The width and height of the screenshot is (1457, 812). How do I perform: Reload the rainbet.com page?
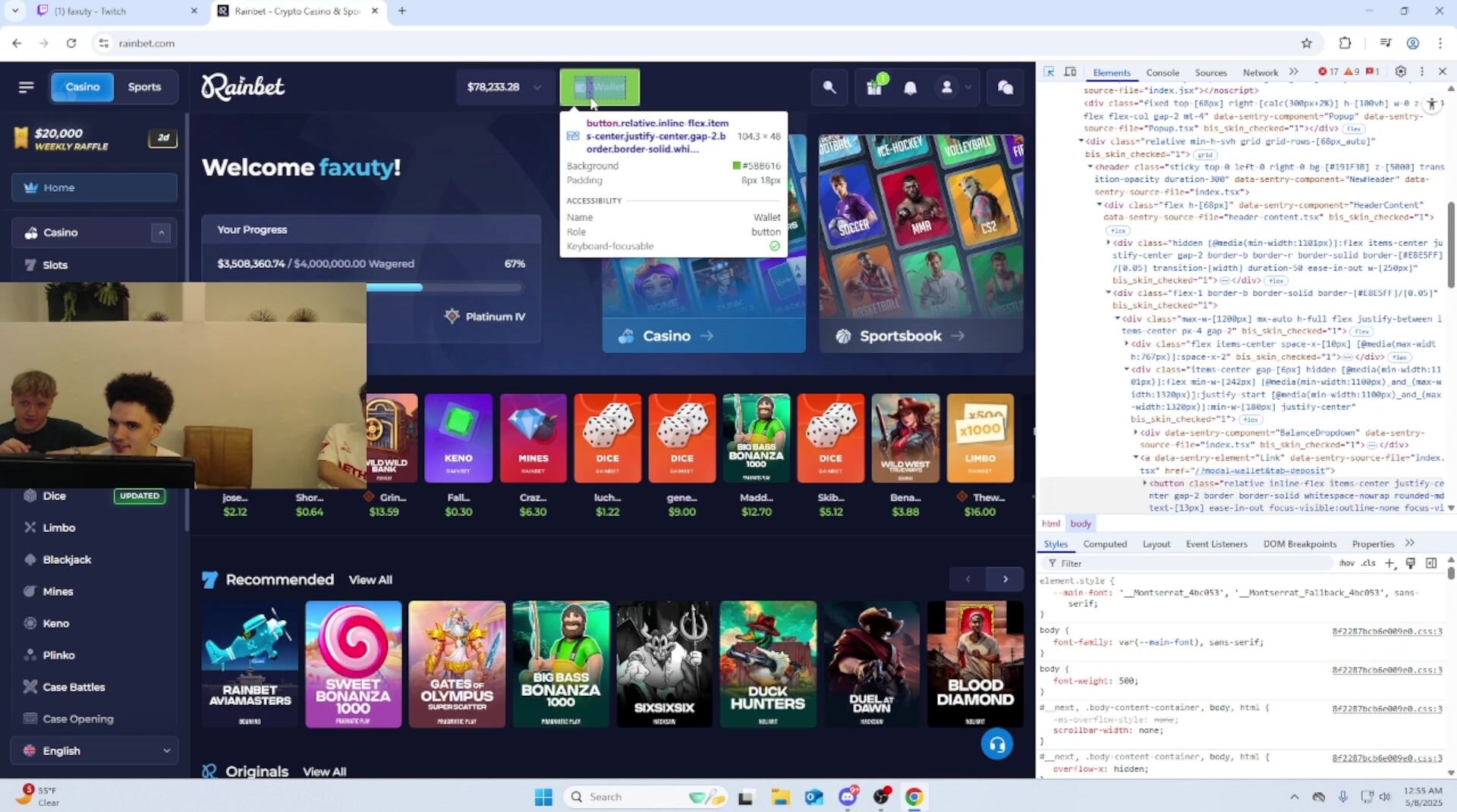coord(71,43)
